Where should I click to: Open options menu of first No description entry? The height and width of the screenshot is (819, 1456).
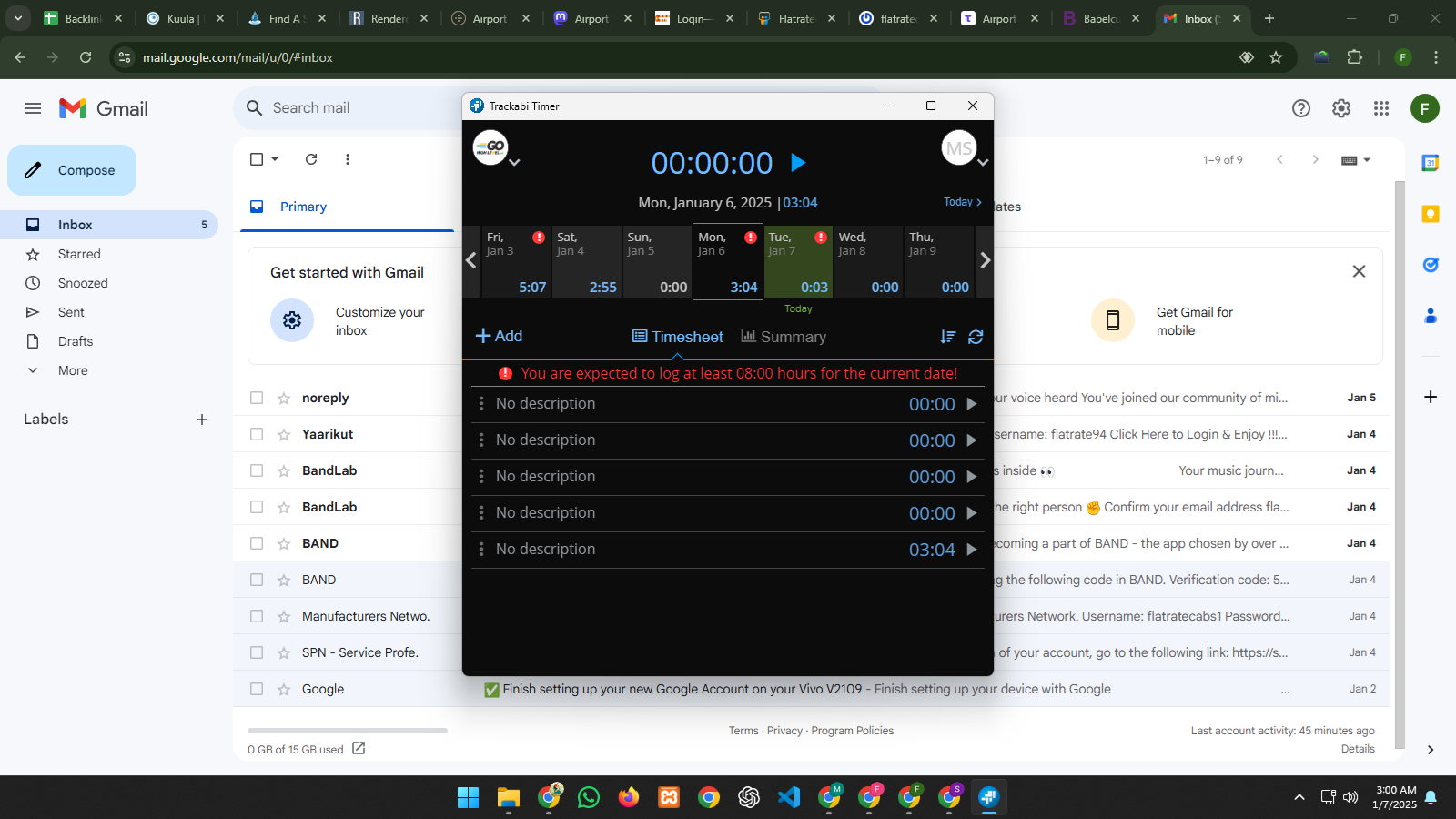[x=481, y=403]
